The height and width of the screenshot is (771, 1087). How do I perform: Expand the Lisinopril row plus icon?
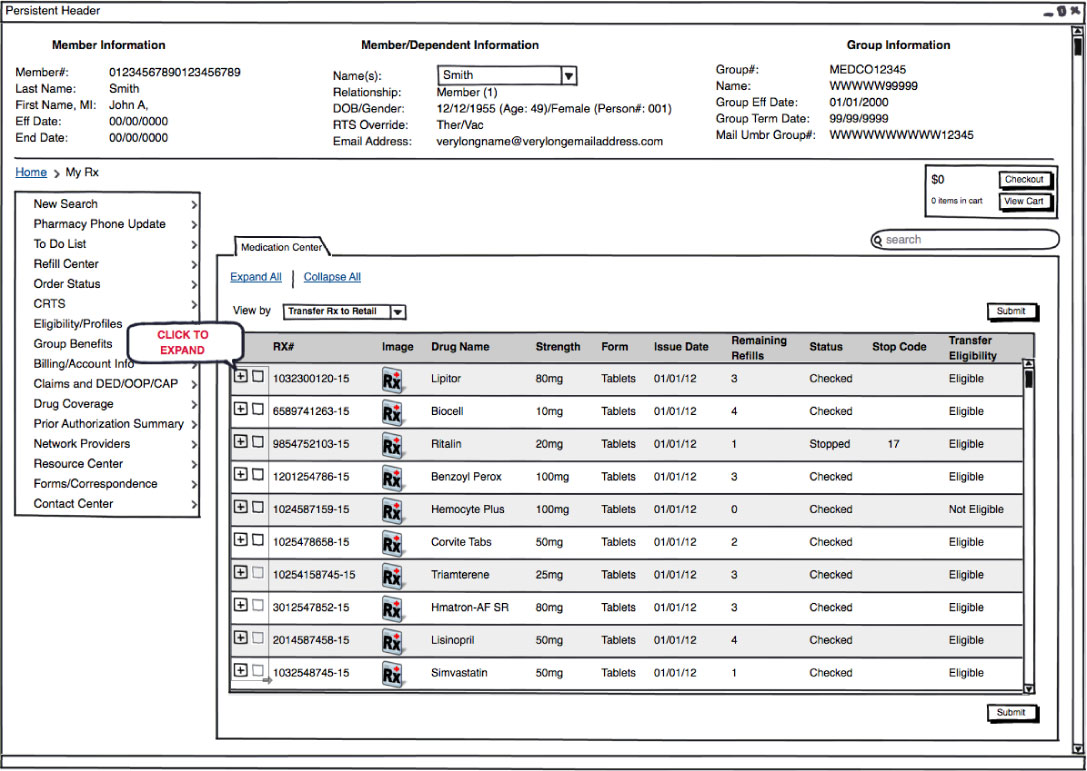point(241,637)
